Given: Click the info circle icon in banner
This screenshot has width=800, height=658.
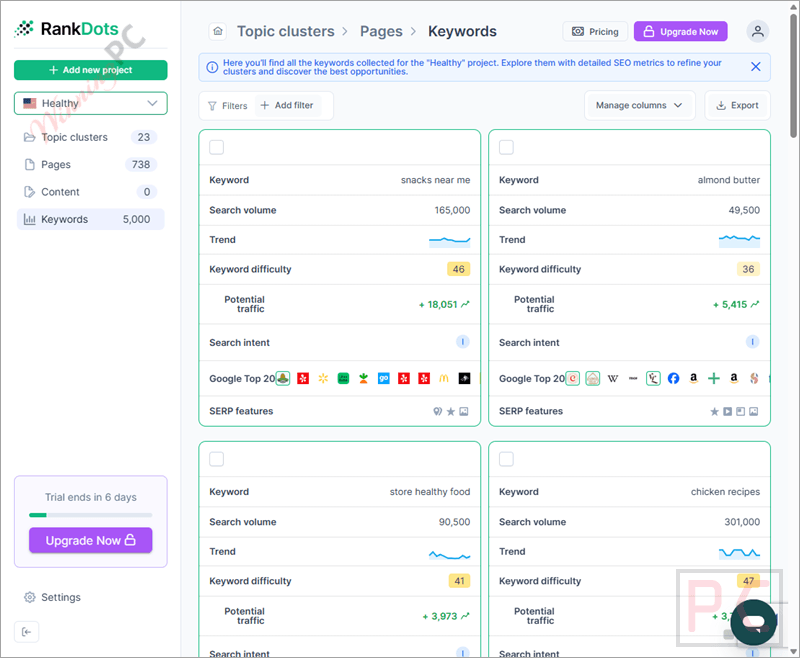Looking at the screenshot, I should [x=212, y=67].
